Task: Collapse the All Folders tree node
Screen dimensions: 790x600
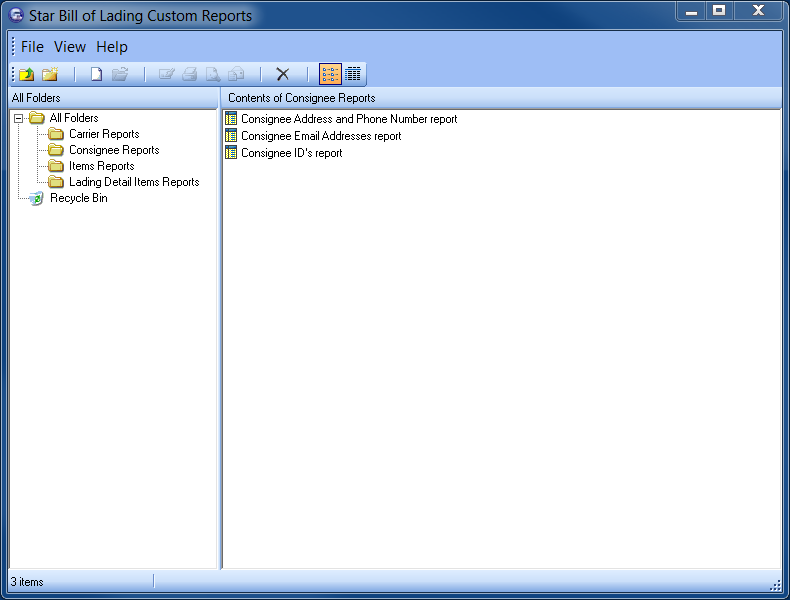Action: [x=19, y=118]
